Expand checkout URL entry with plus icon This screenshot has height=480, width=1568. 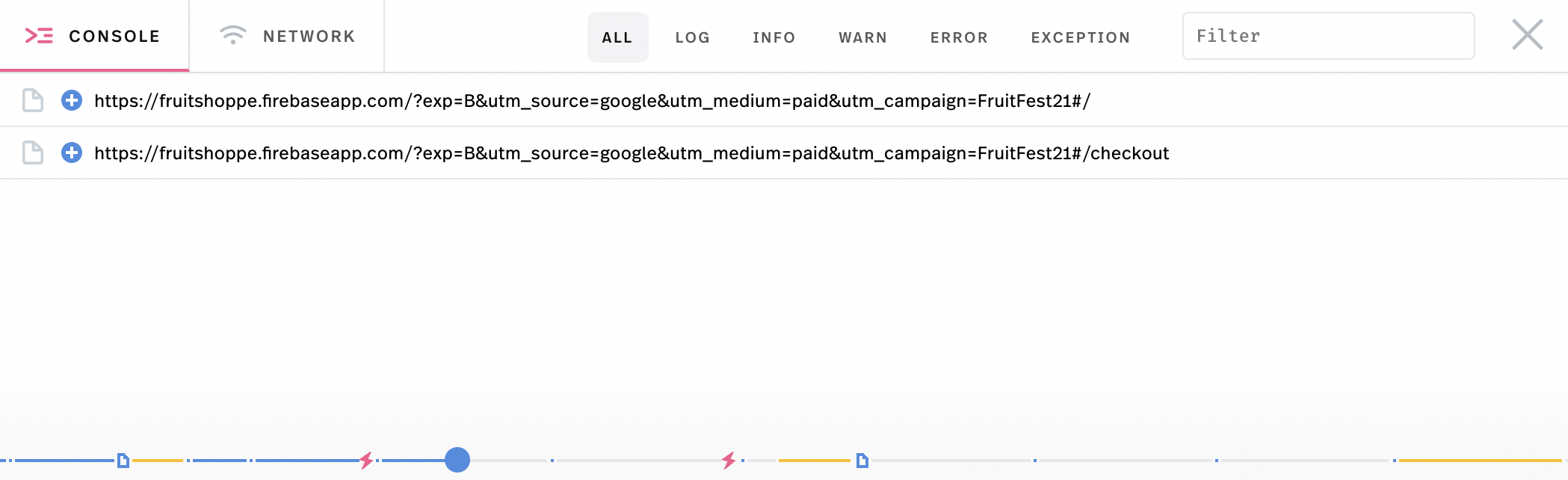[x=72, y=153]
